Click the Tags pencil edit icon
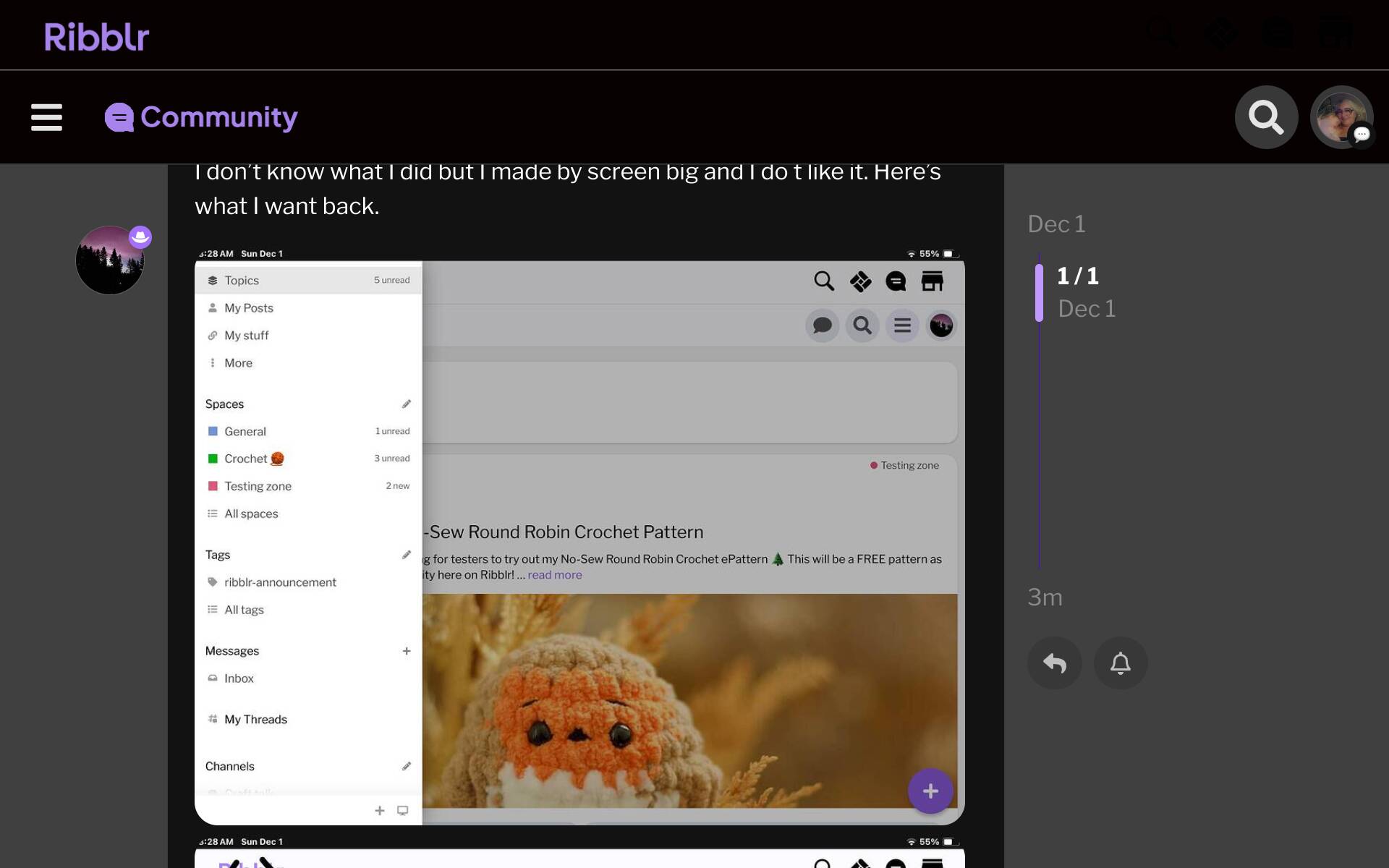Image resolution: width=1389 pixels, height=868 pixels. pyautogui.click(x=406, y=555)
